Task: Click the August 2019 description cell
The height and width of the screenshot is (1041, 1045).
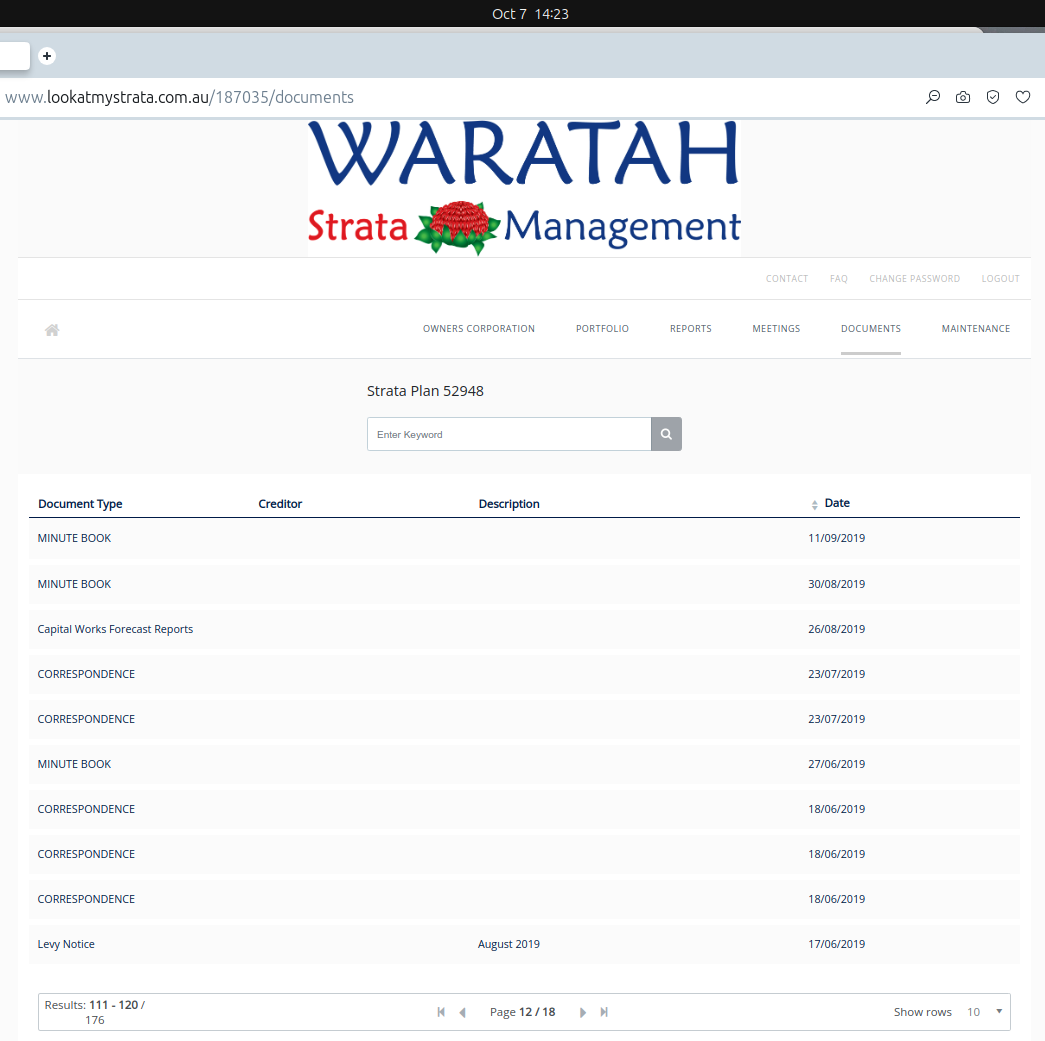Action: [509, 944]
